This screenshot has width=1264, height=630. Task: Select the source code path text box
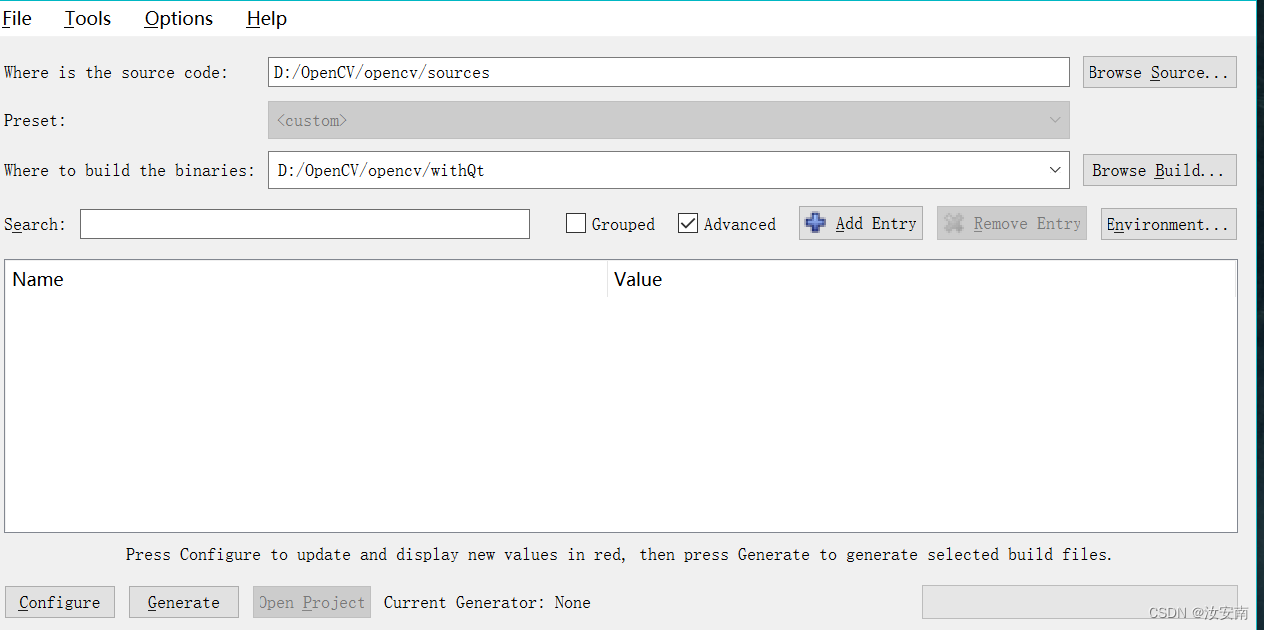pyautogui.click(x=668, y=71)
